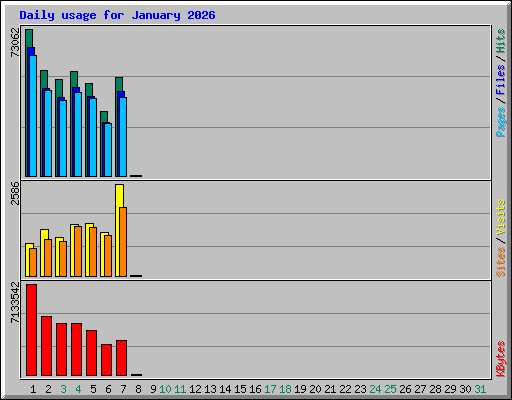512x400 pixels.
Task: Select the blue 'Files' legend label
Action: pyautogui.click(x=501, y=80)
